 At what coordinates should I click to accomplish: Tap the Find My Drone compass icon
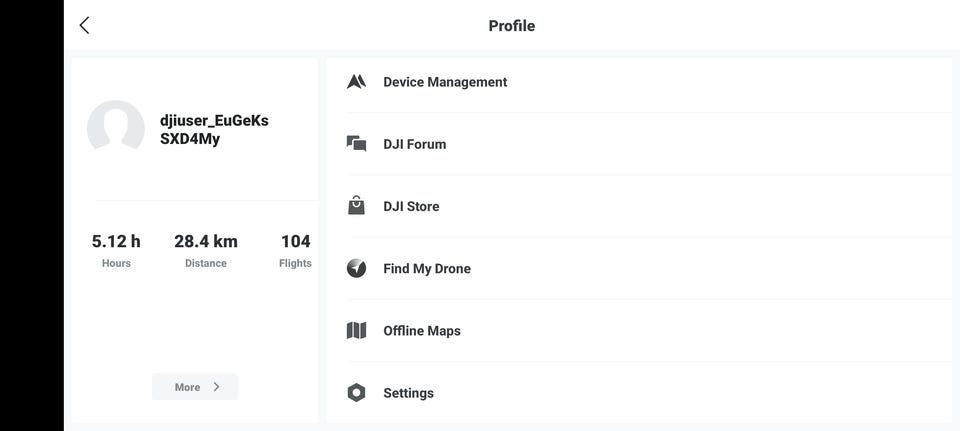point(356,268)
